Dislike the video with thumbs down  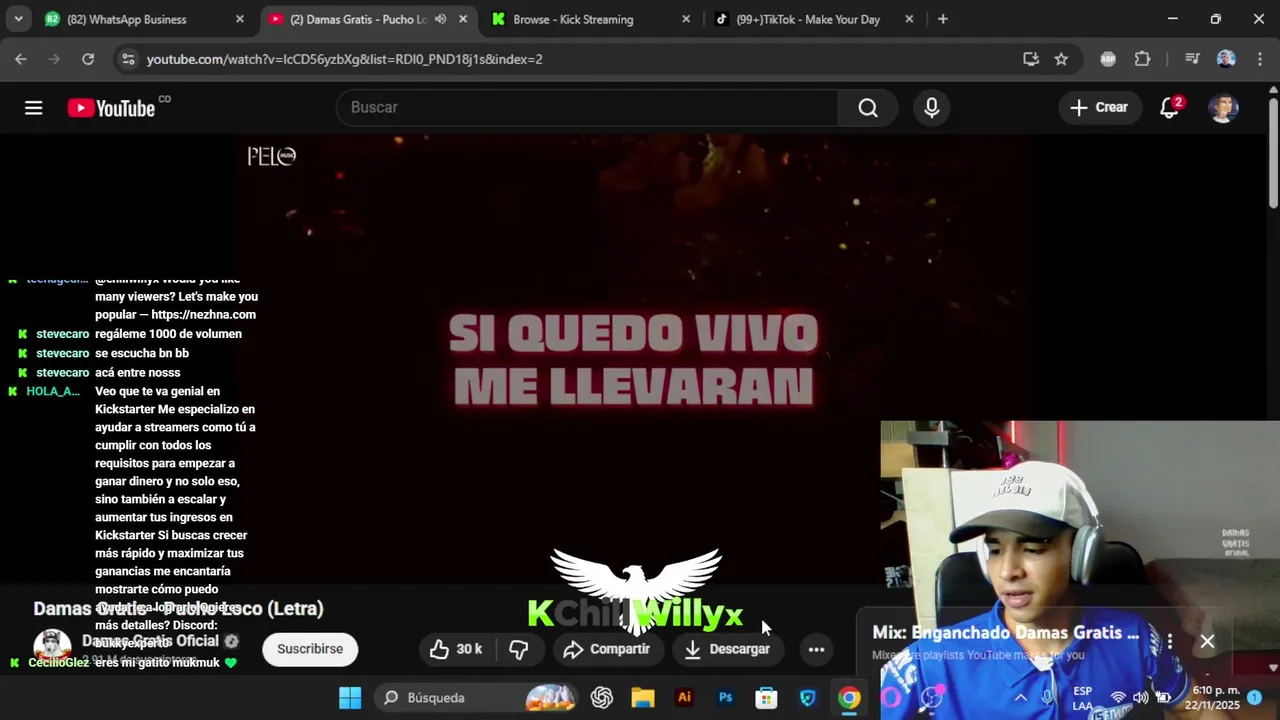click(x=518, y=649)
